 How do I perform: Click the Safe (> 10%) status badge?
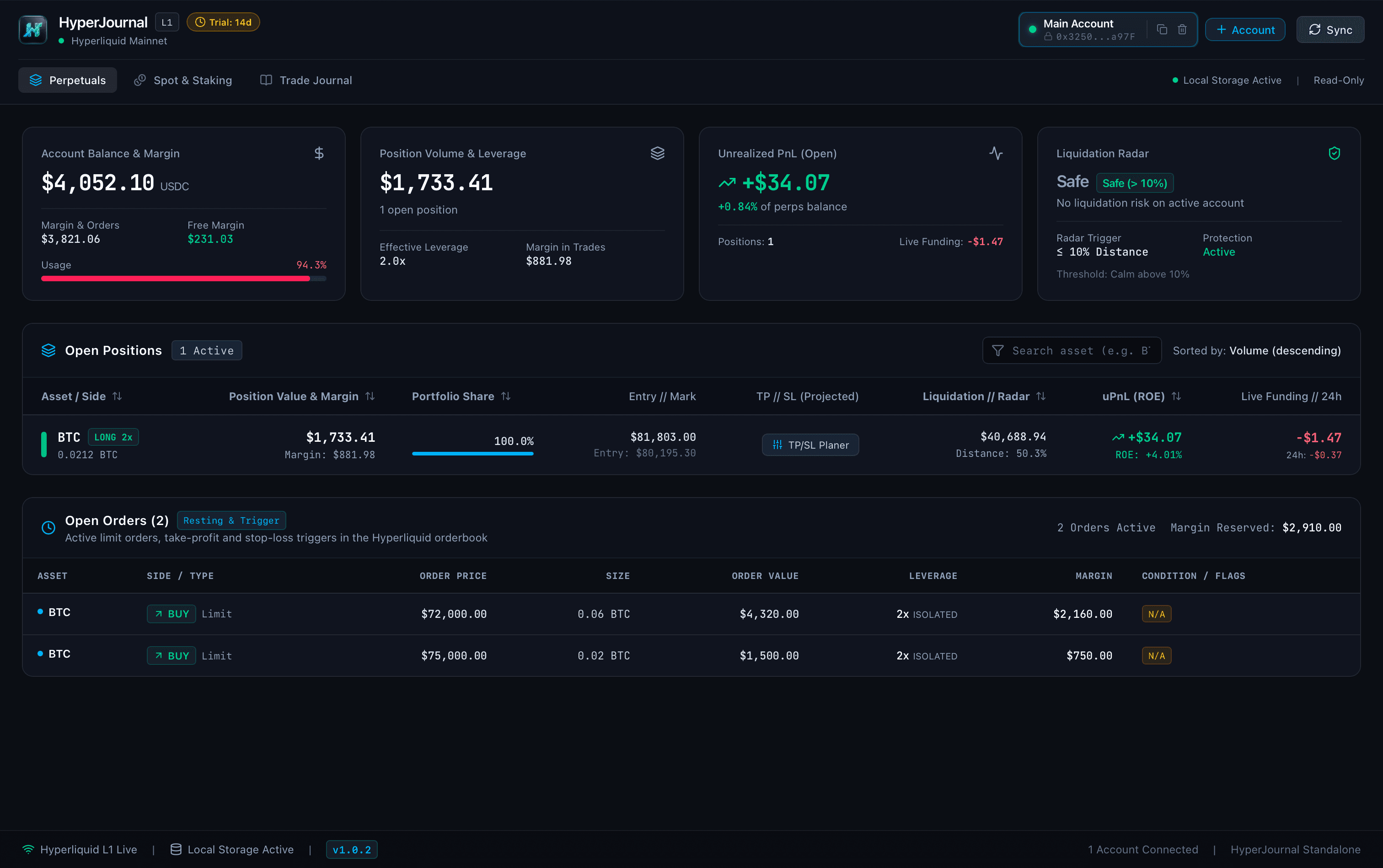click(x=1134, y=183)
